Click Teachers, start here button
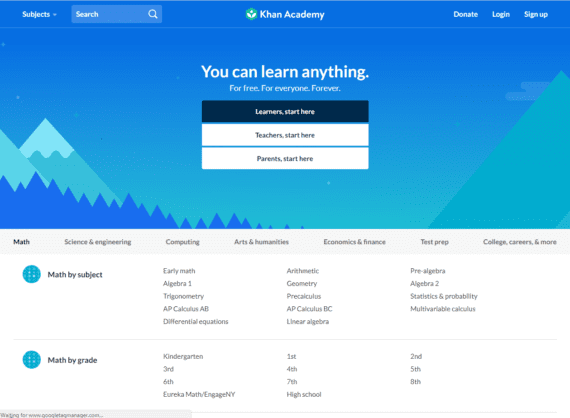 click(x=285, y=135)
